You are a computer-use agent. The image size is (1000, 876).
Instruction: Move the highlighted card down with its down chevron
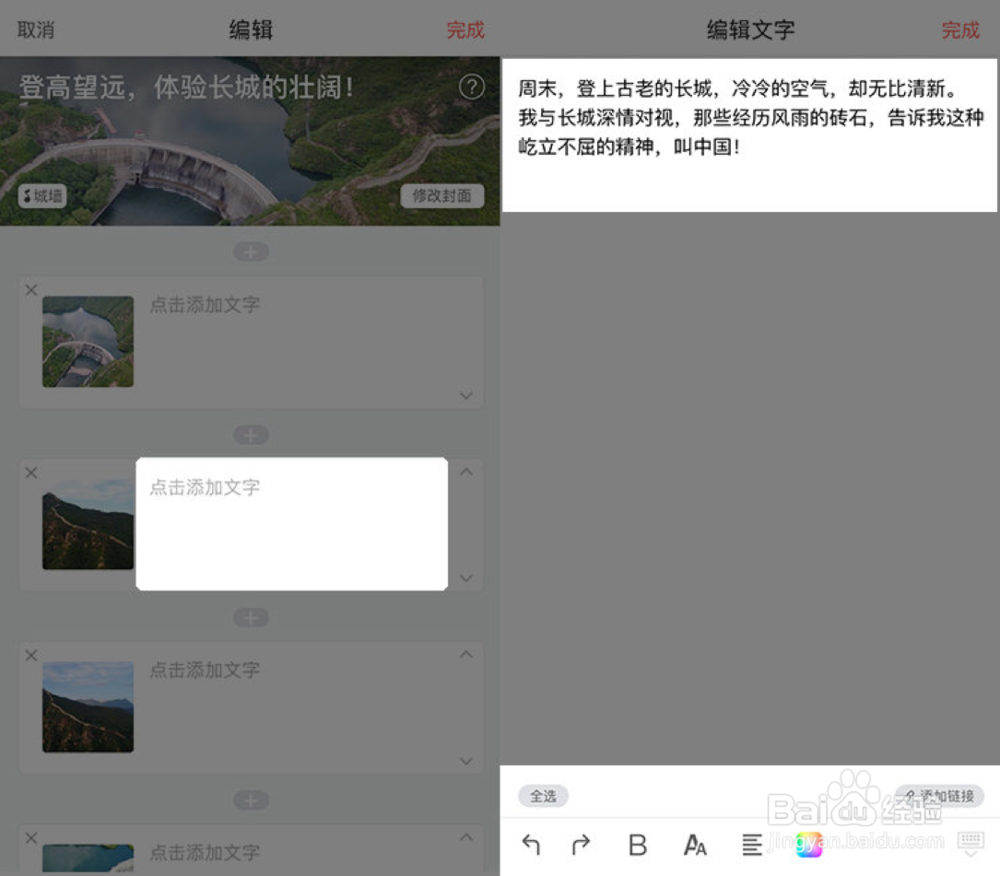[466, 578]
